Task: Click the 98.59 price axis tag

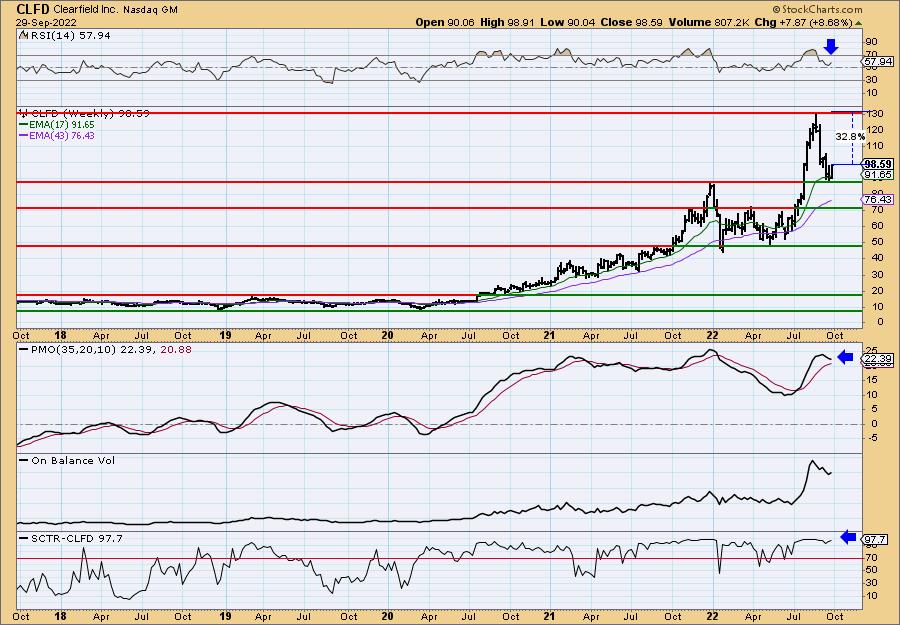Action: pos(878,164)
